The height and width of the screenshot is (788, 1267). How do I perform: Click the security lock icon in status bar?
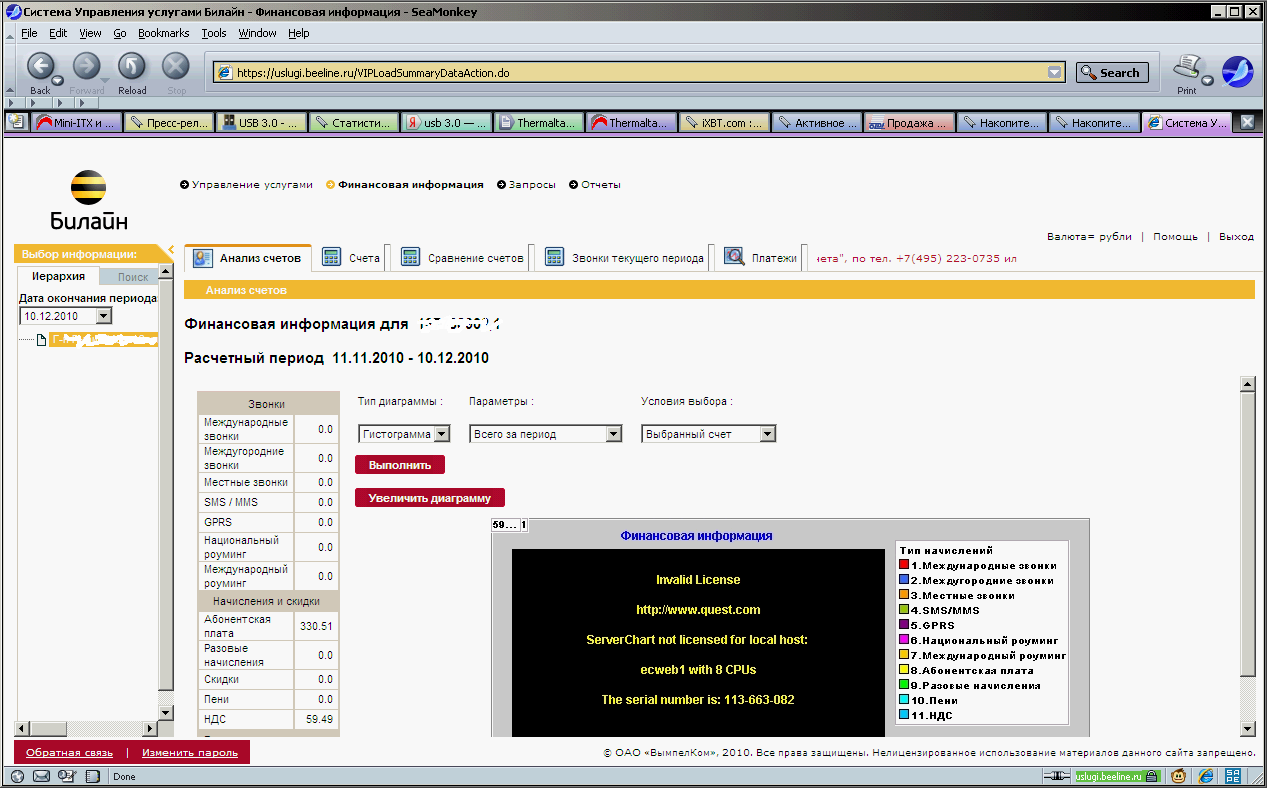click(1152, 776)
